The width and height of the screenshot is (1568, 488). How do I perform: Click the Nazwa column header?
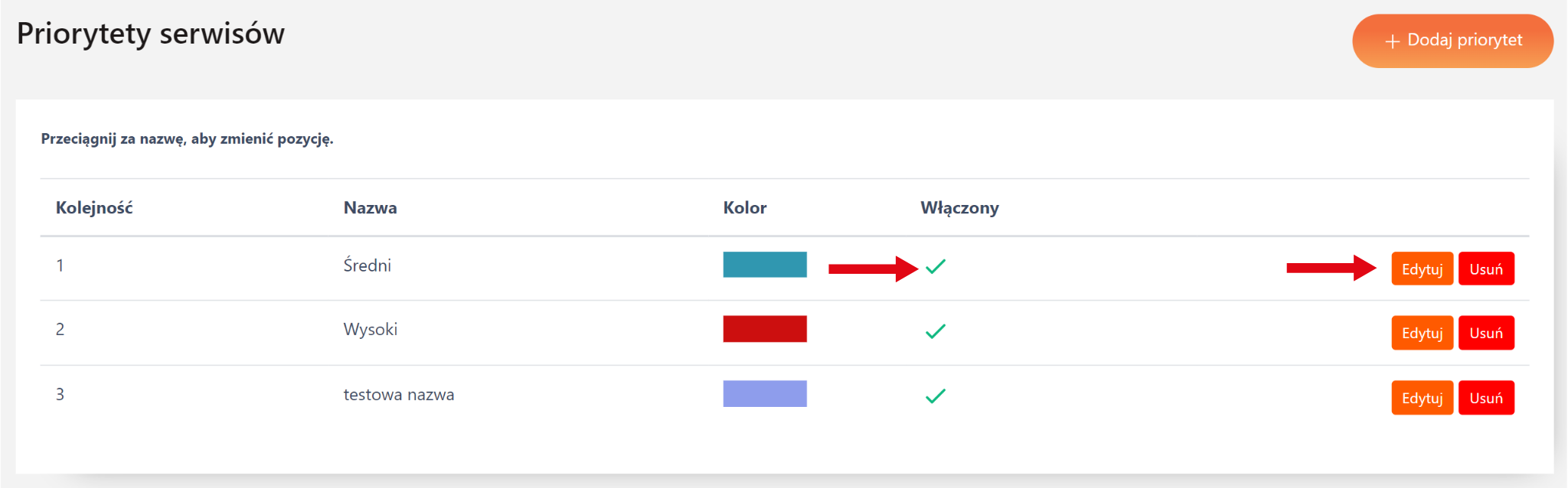370,208
